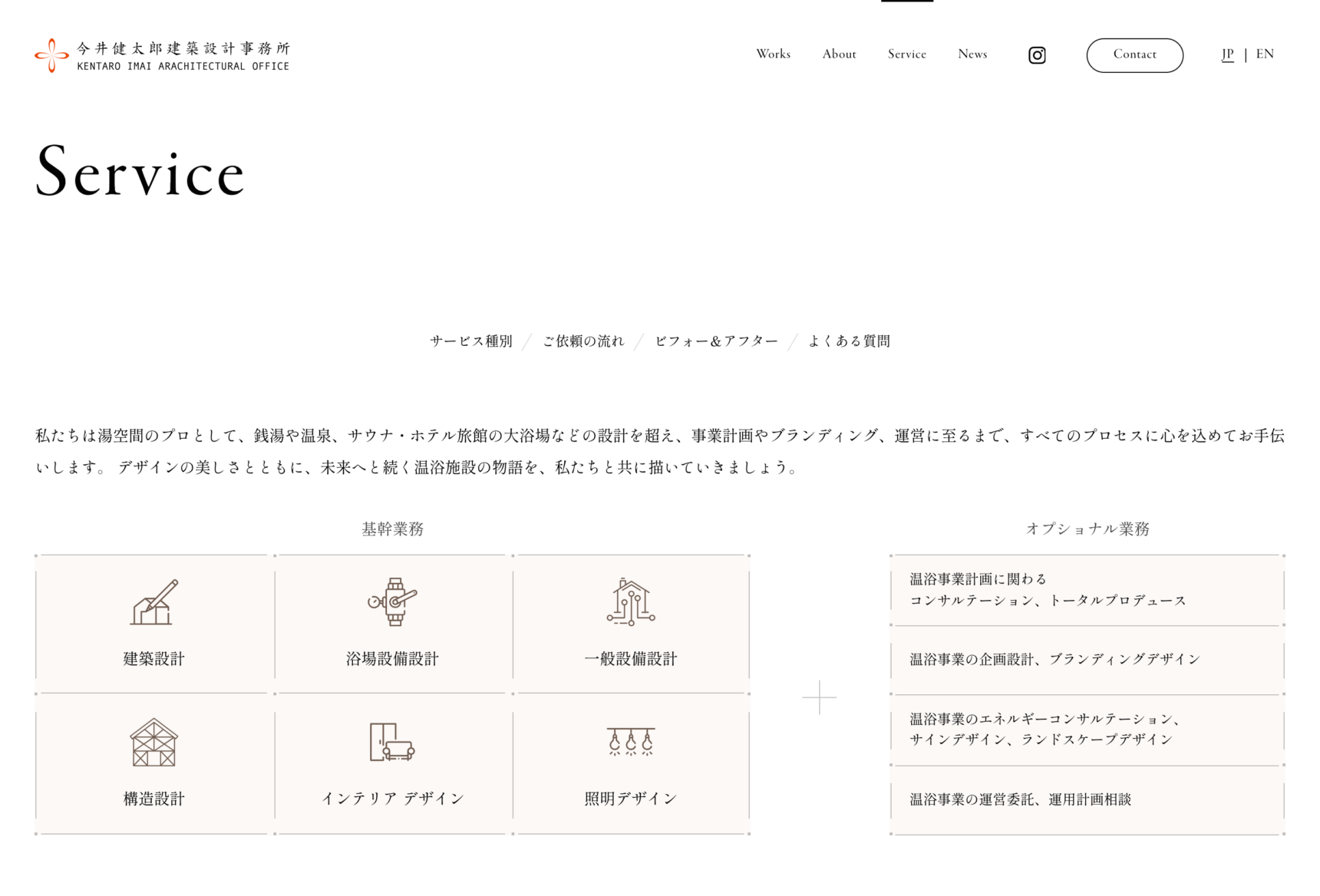1320x896 pixels.
Task: Click the 構造設計 building frame icon
Action: pyautogui.click(x=154, y=743)
